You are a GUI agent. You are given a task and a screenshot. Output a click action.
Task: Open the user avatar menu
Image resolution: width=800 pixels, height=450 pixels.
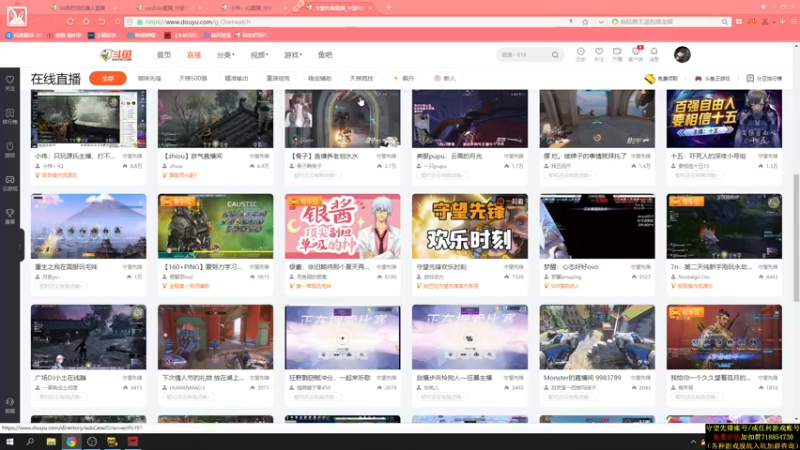[682, 55]
